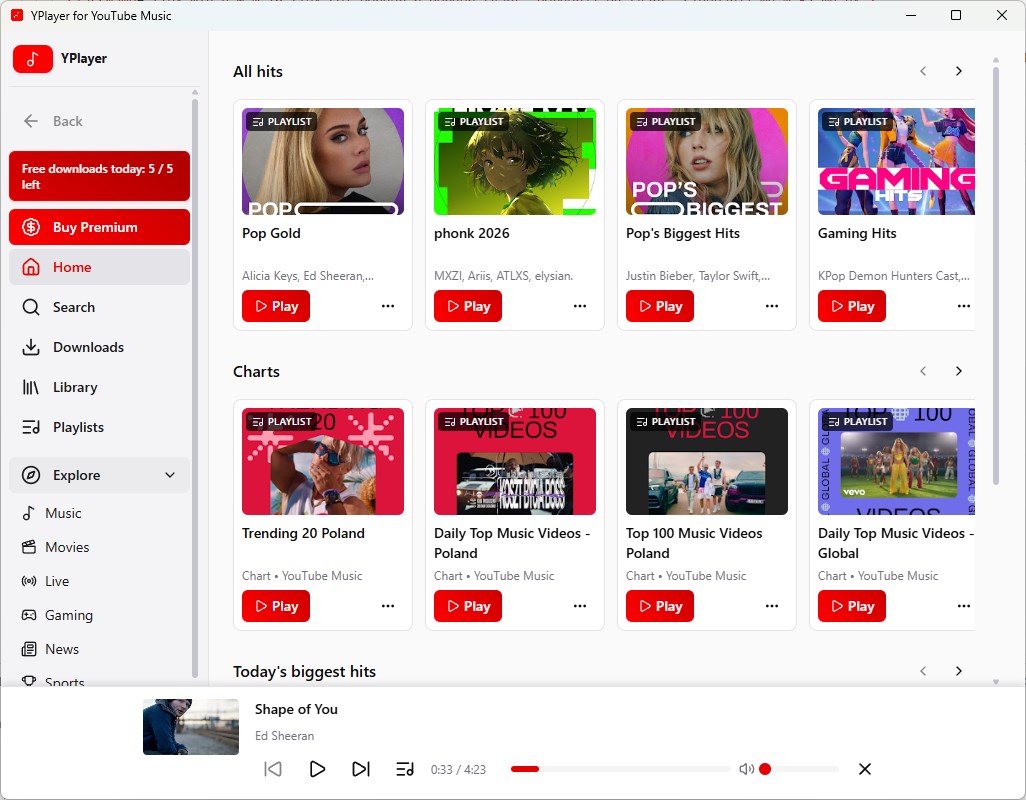Open the phonk 2026 playlist thumbnail
Viewport: 1026px width, 800px height.
click(515, 162)
